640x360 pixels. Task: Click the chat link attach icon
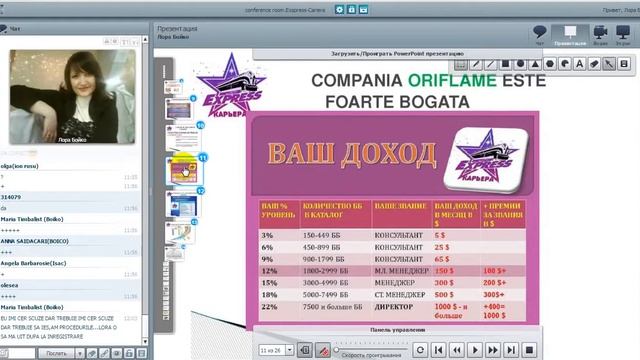[104, 353]
